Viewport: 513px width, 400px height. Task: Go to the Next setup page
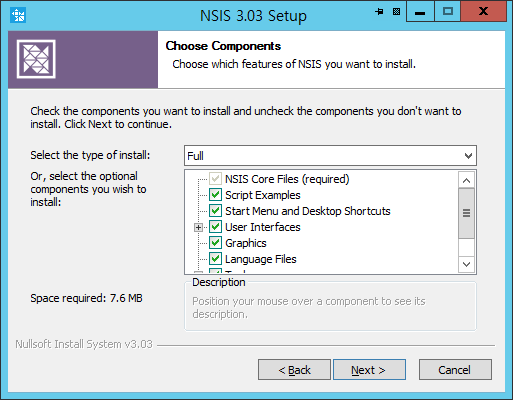369,370
